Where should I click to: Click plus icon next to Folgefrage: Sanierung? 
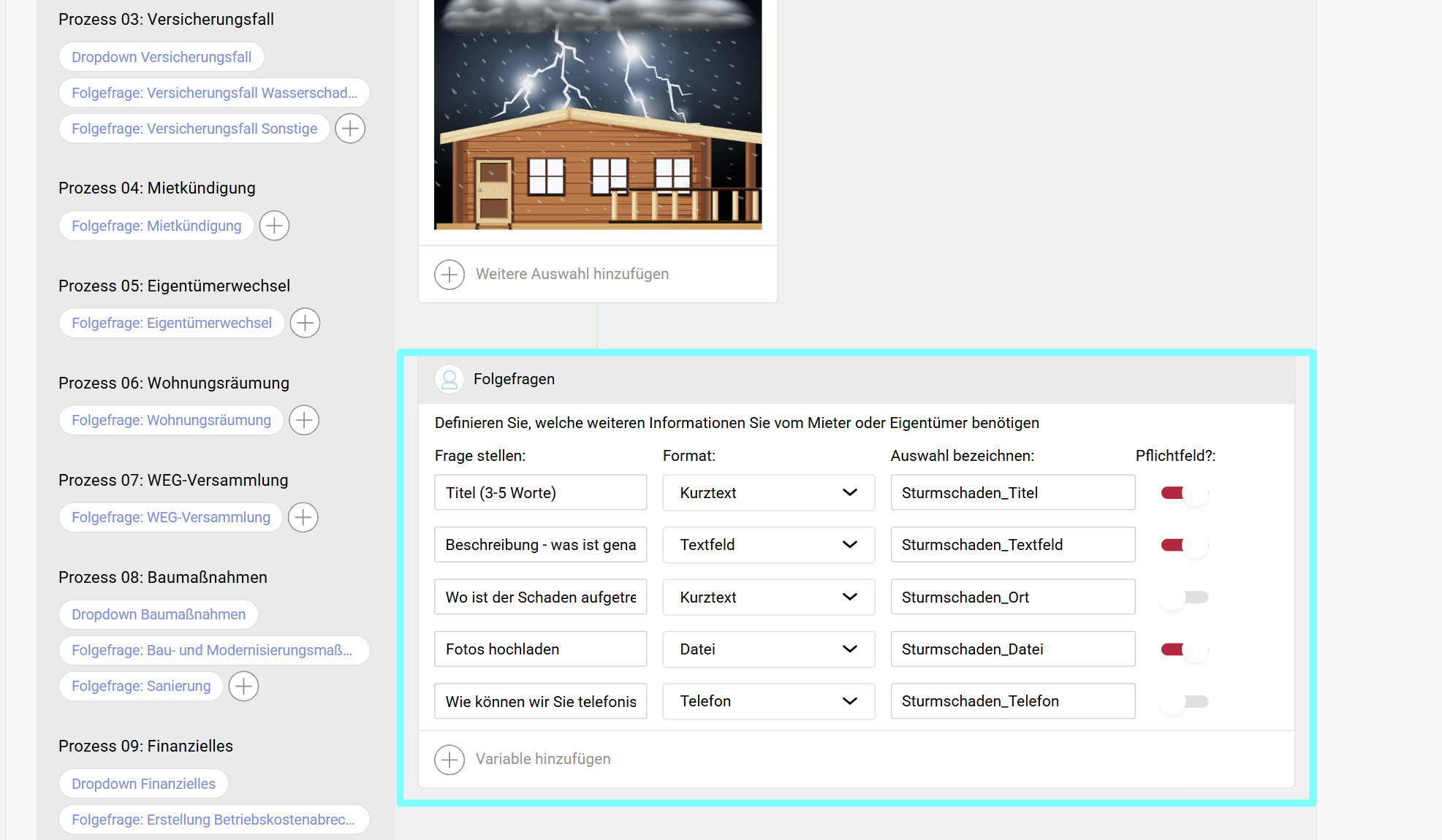(243, 686)
